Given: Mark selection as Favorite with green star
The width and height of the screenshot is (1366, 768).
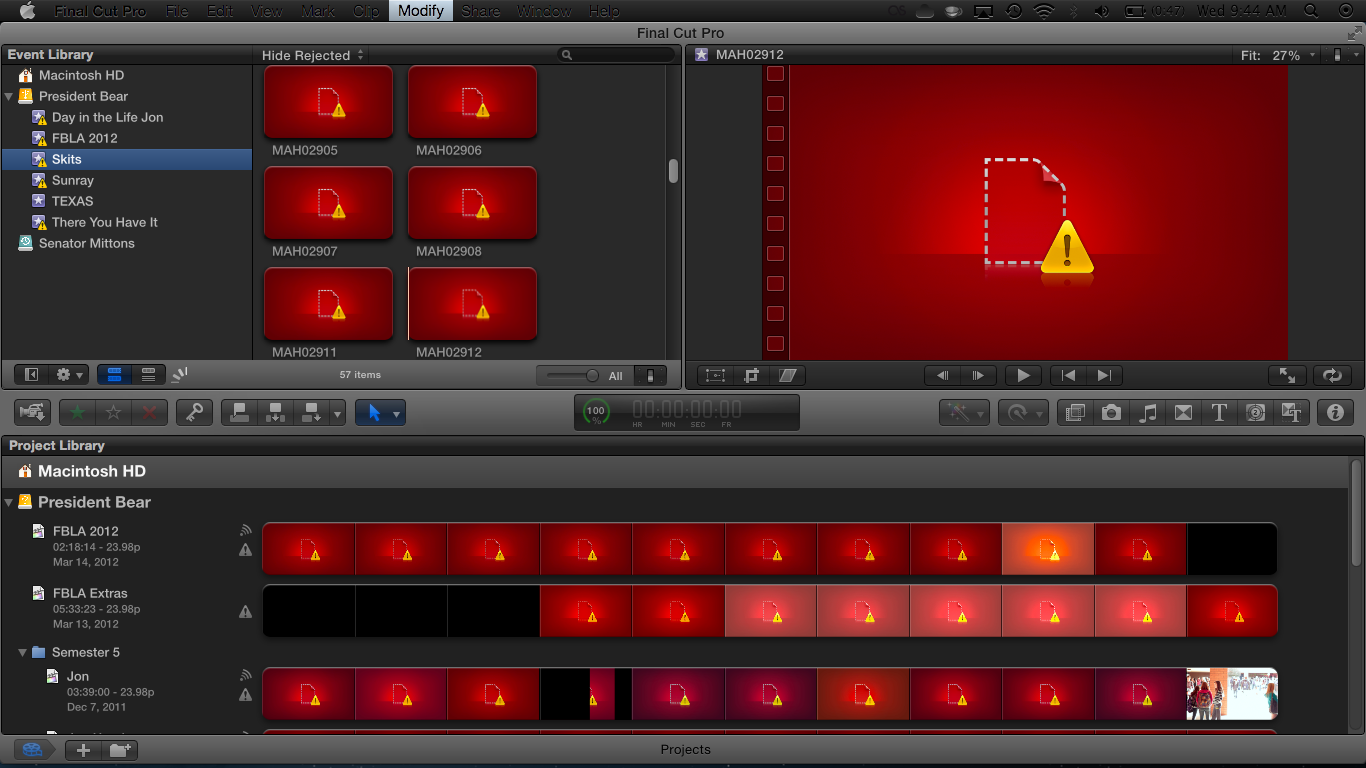Looking at the screenshot, I should coord(77,412).
